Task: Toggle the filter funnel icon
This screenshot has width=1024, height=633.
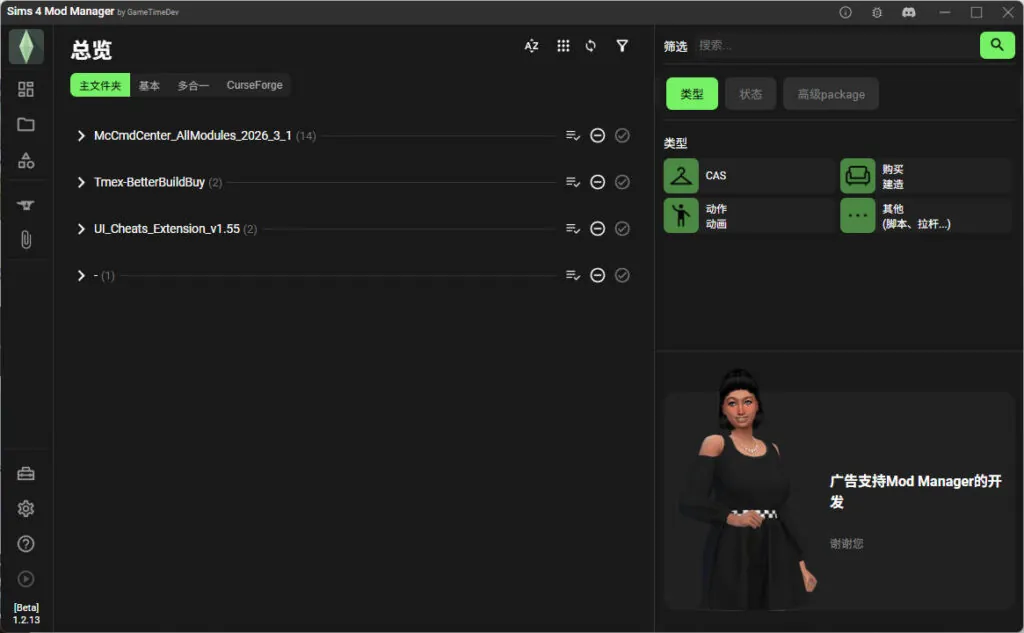Action: pos(622,46)
